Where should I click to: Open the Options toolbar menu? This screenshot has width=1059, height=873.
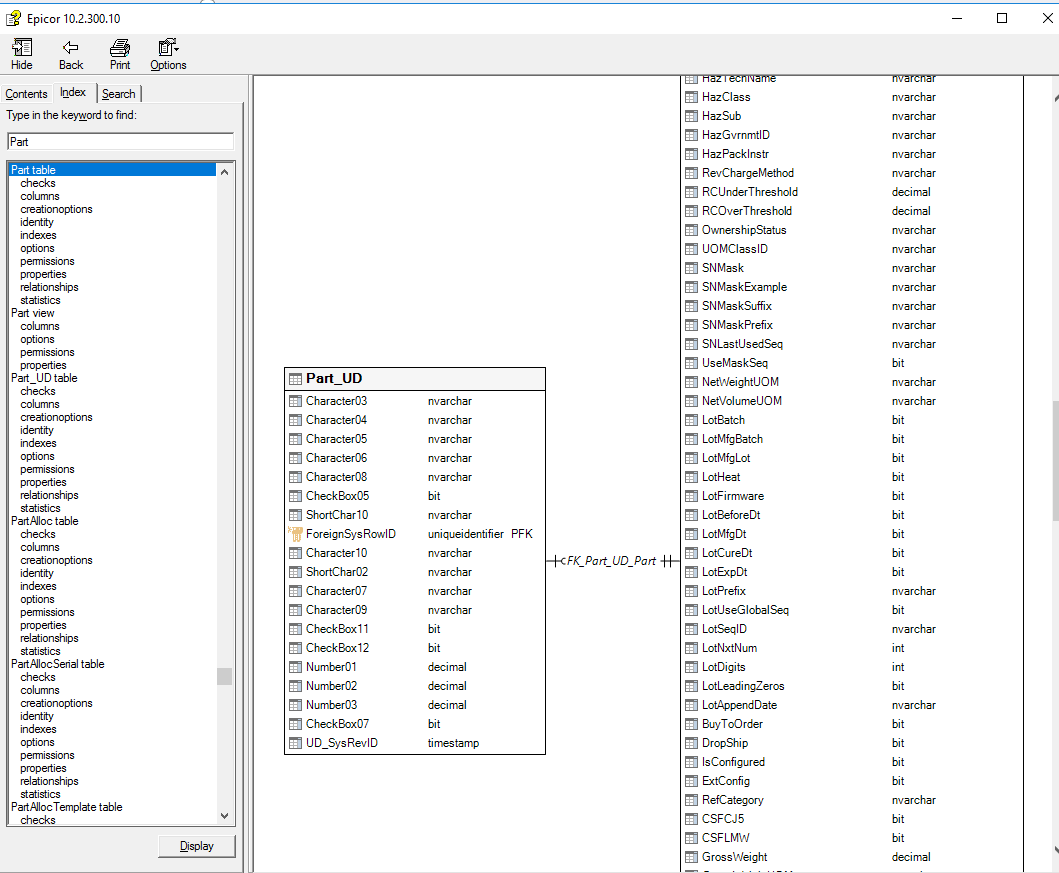coord(168,54)
